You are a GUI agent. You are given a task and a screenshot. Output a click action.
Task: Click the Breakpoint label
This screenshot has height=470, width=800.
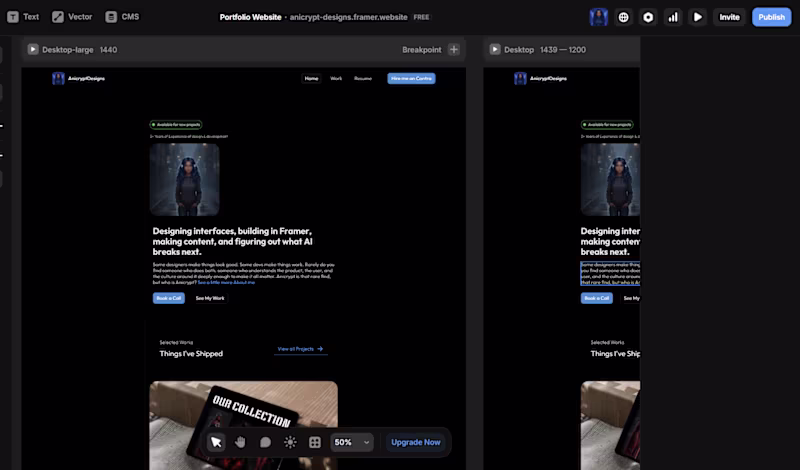(x=421, y=50)
